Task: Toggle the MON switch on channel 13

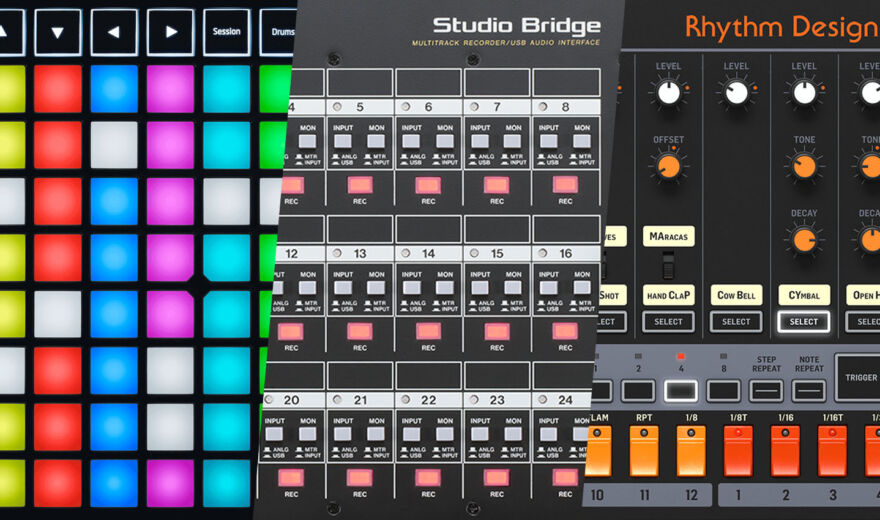Action: 376,288
